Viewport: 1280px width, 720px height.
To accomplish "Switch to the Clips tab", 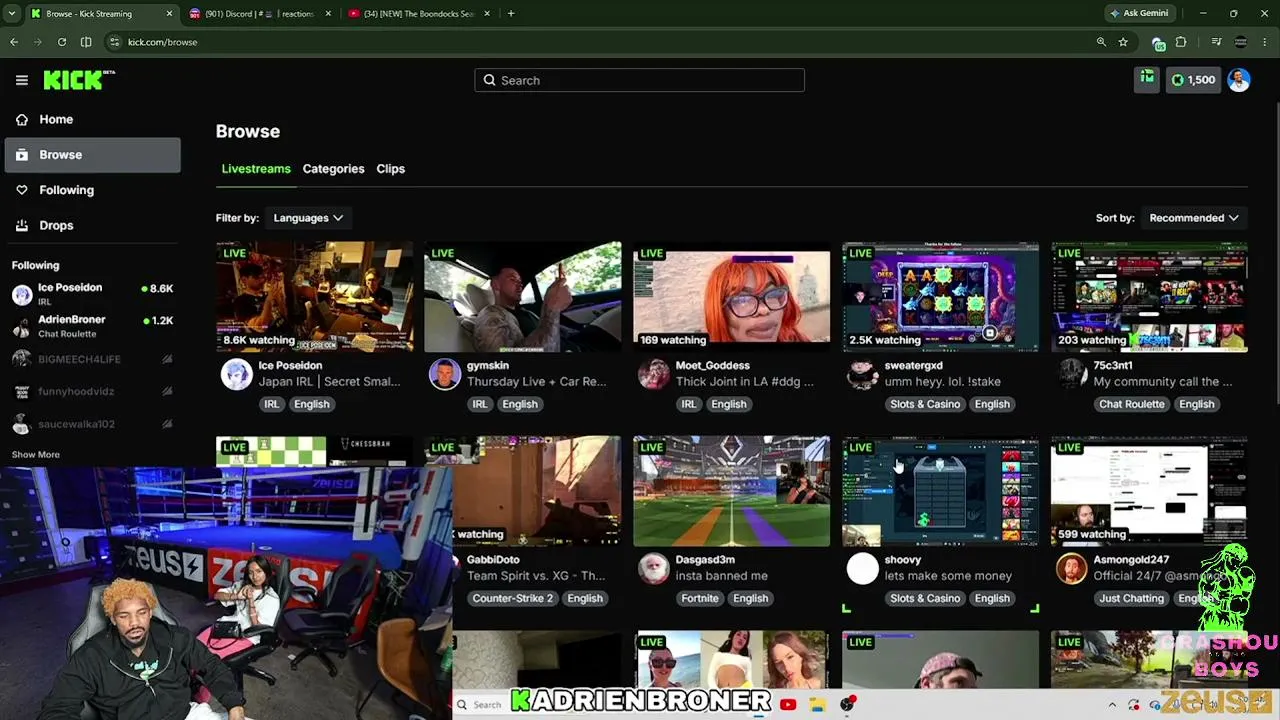I will 390,169.
